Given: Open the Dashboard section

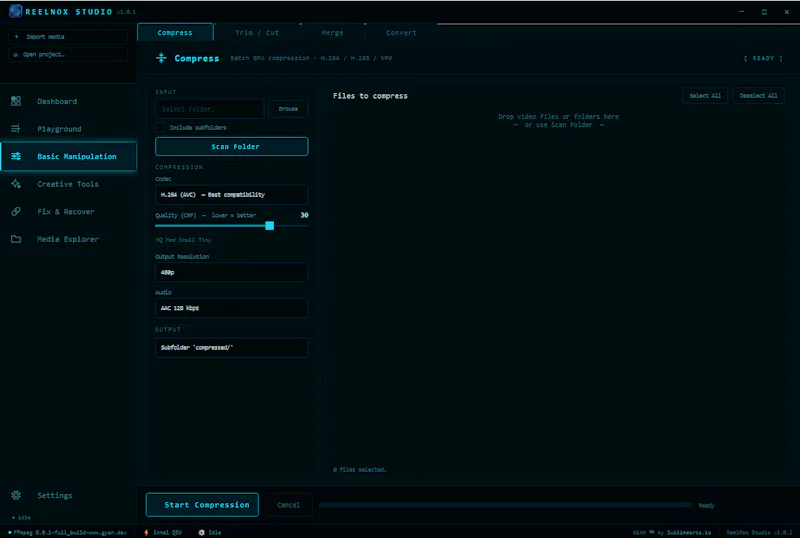Looking at the screenshot, I should (68, 101).
